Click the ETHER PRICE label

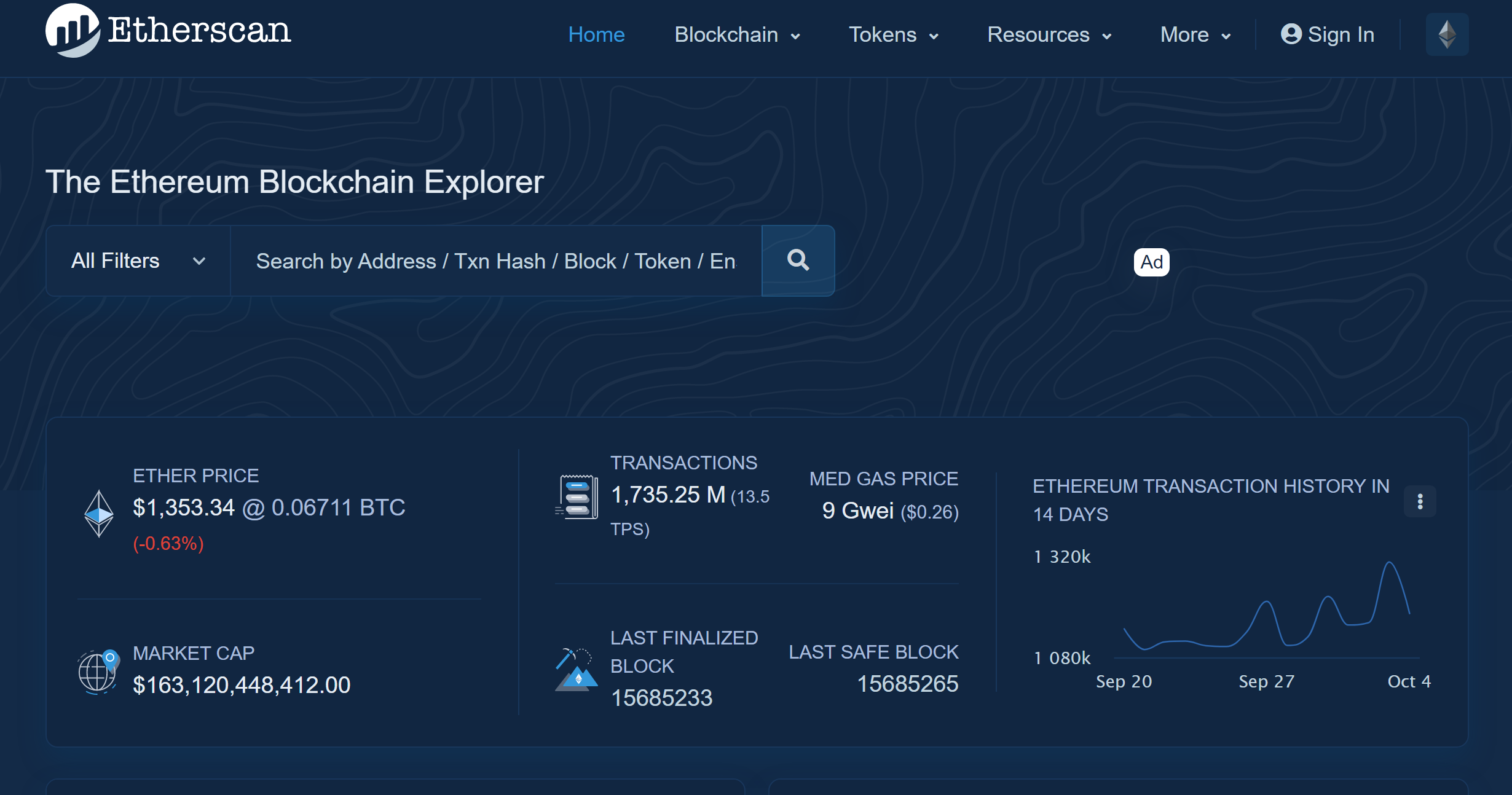[x=195, y=476]
